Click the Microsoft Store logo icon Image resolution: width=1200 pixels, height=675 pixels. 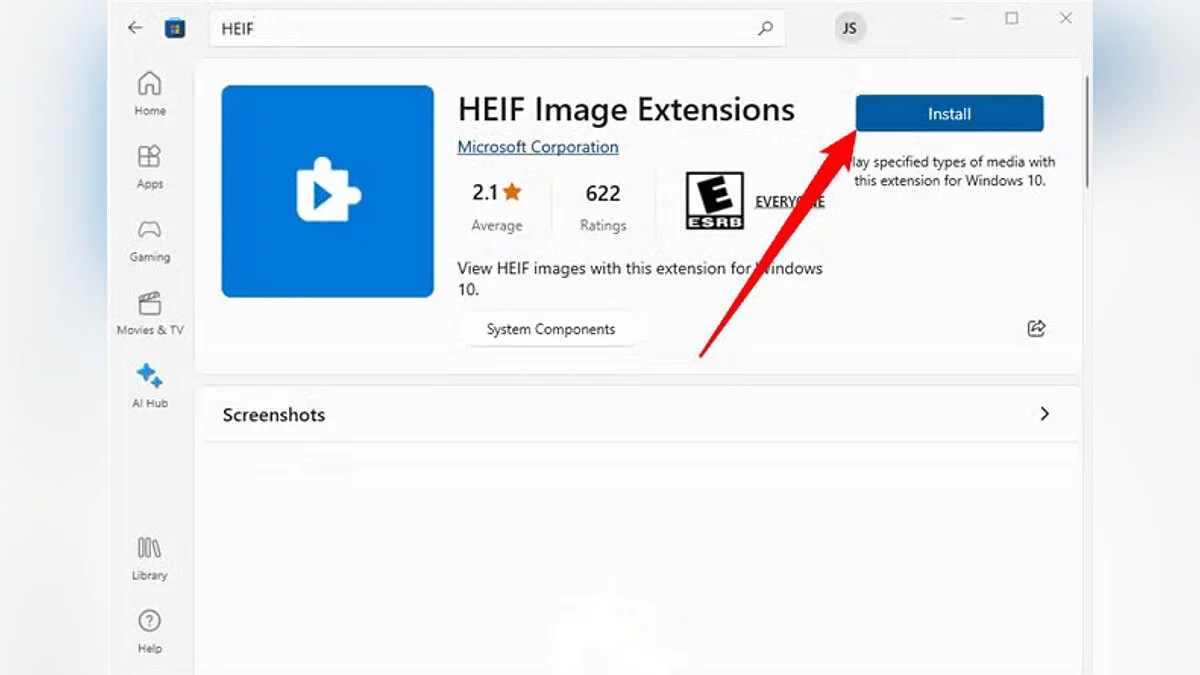point(175,28)
